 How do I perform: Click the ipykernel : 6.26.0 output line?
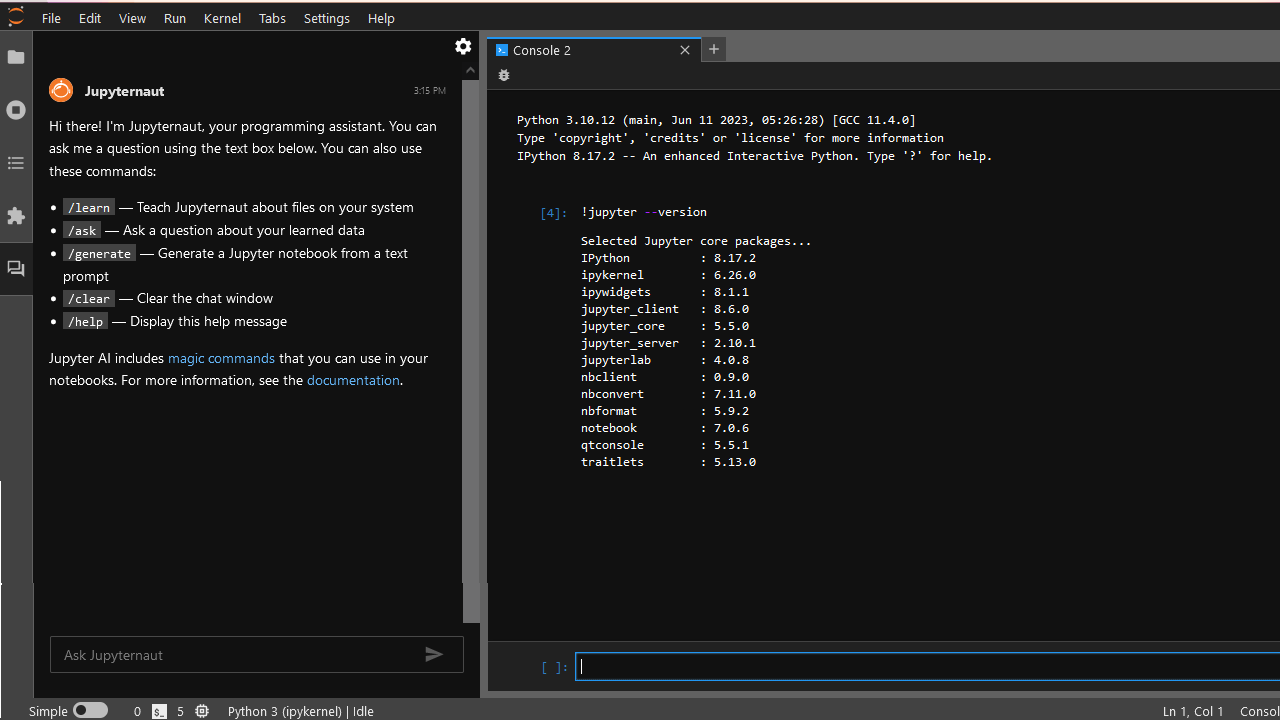[668, 275]
